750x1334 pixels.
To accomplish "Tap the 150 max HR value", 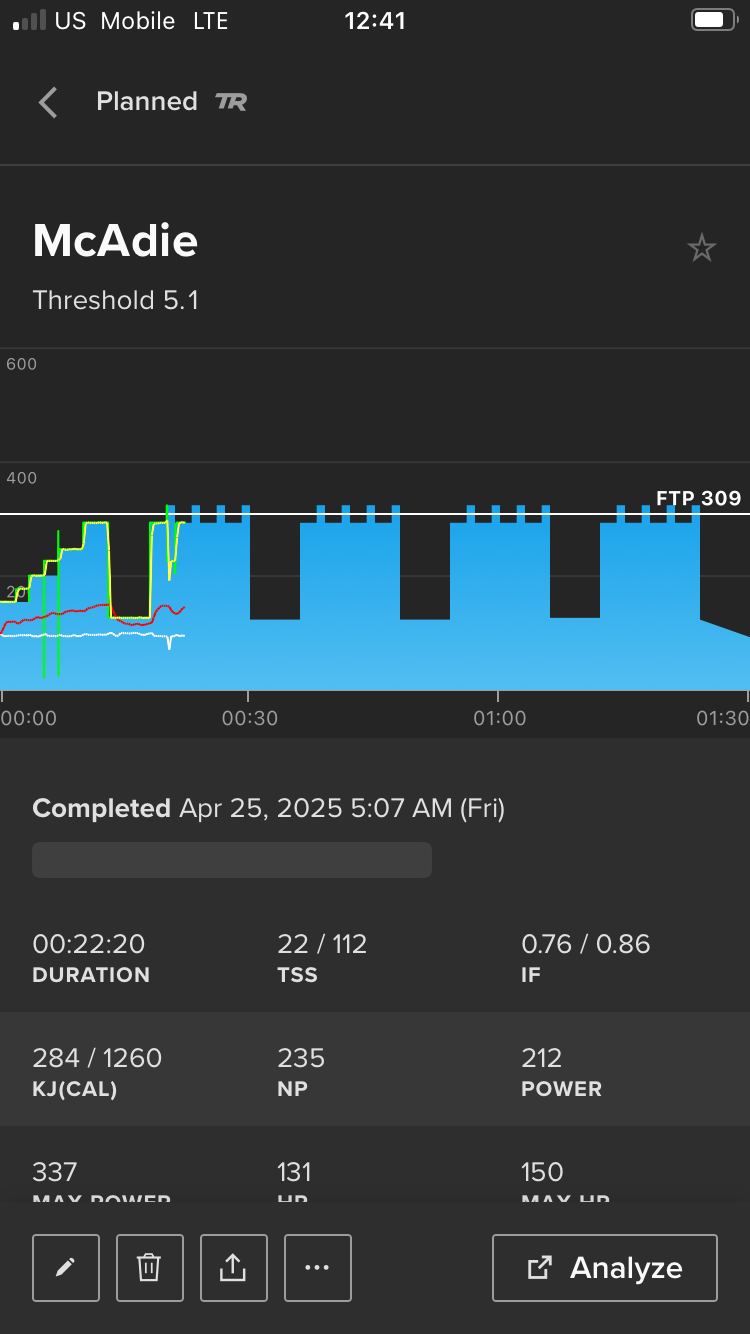I will point(542,1172).
